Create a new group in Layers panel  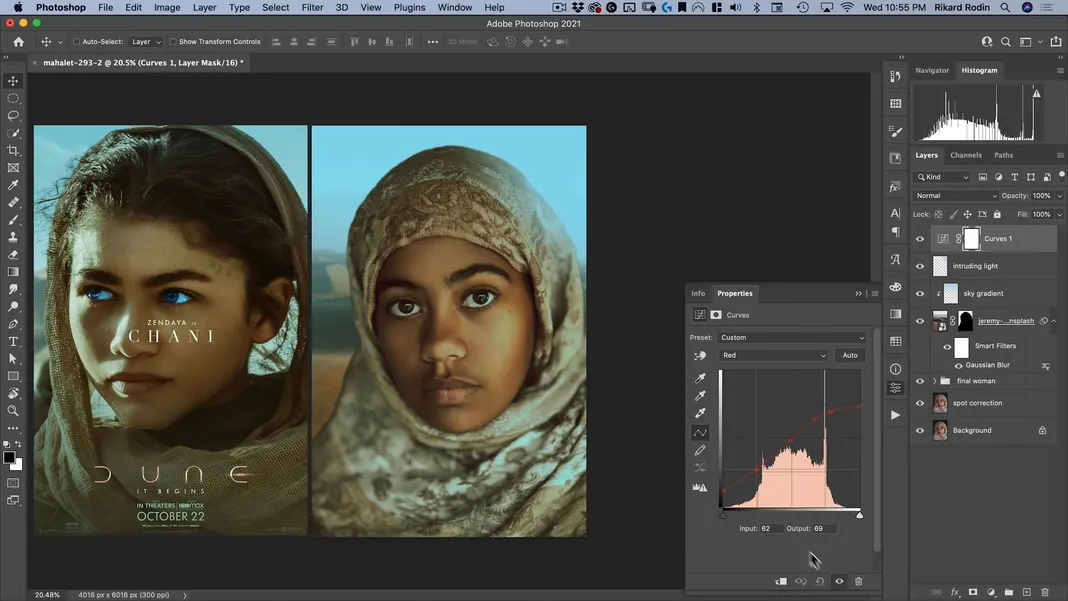click(x=1009, y=593)
